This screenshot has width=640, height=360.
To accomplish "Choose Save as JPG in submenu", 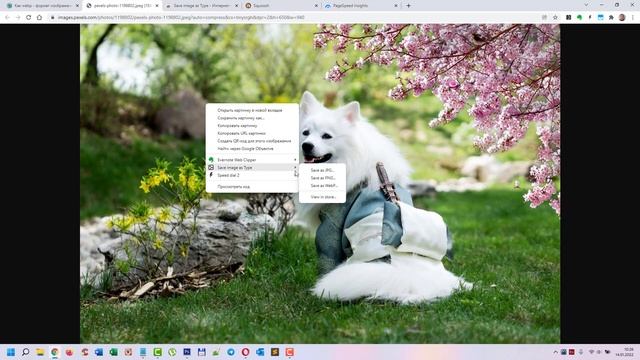I will coord(322,170).
